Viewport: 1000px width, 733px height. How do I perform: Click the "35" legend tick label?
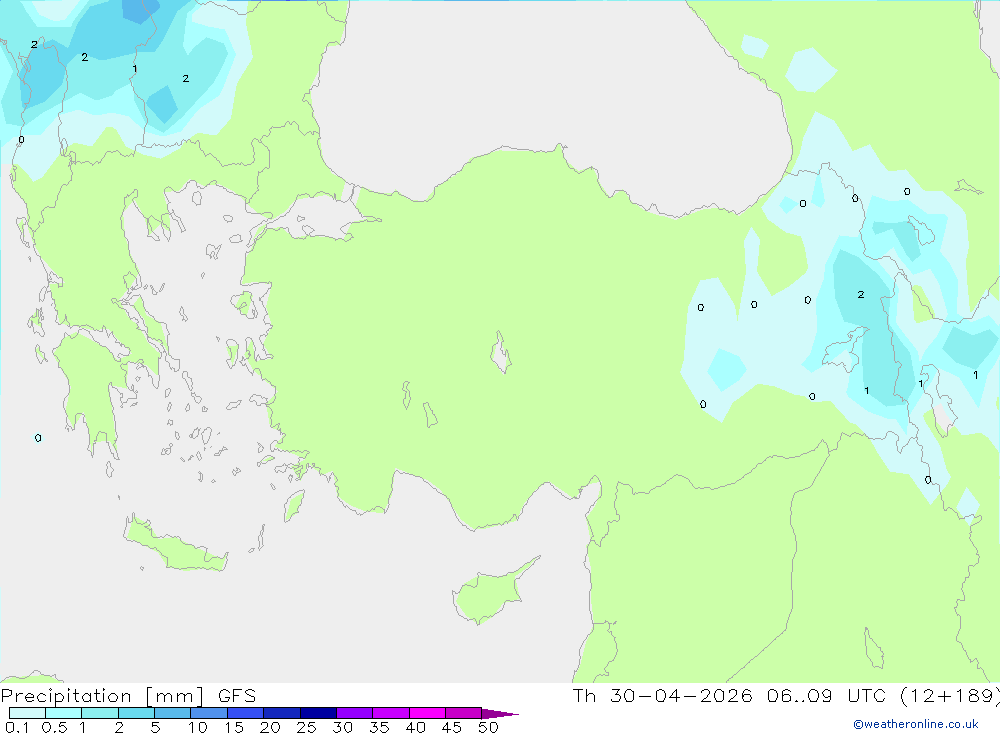tap(379, 727)
